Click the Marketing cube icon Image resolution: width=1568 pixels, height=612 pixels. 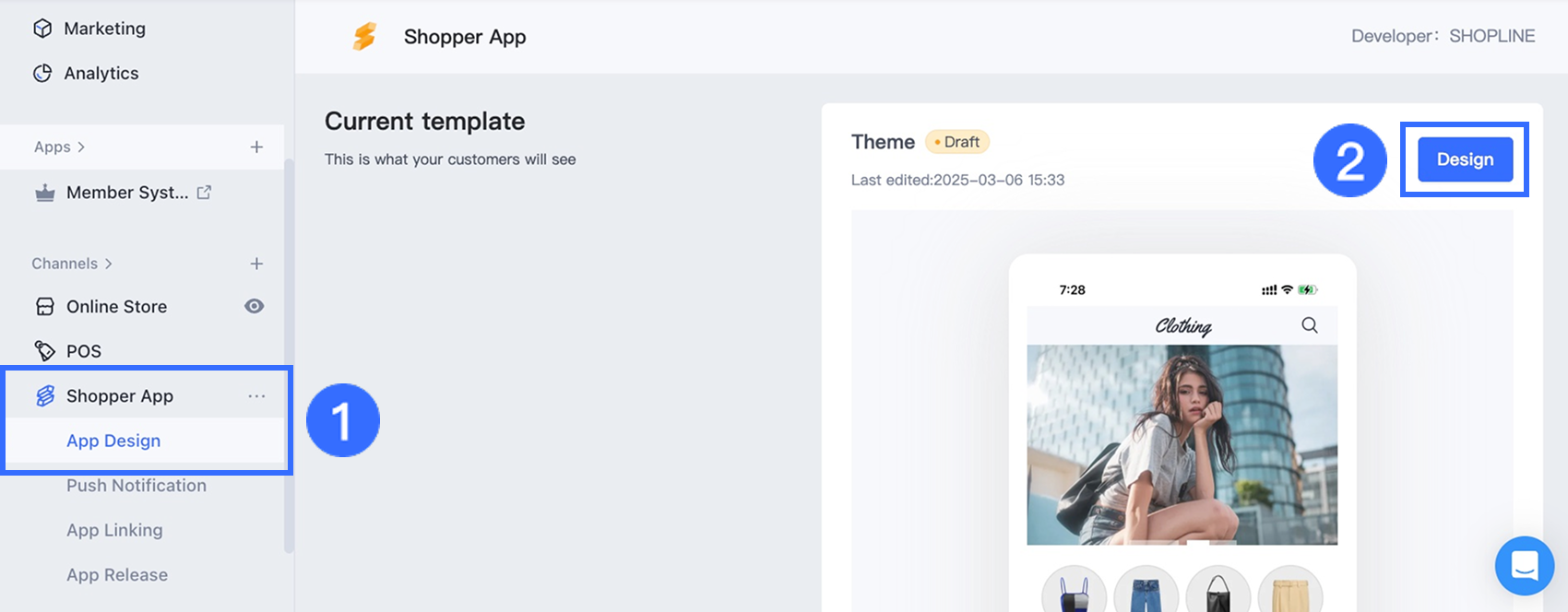coord(42,29)
